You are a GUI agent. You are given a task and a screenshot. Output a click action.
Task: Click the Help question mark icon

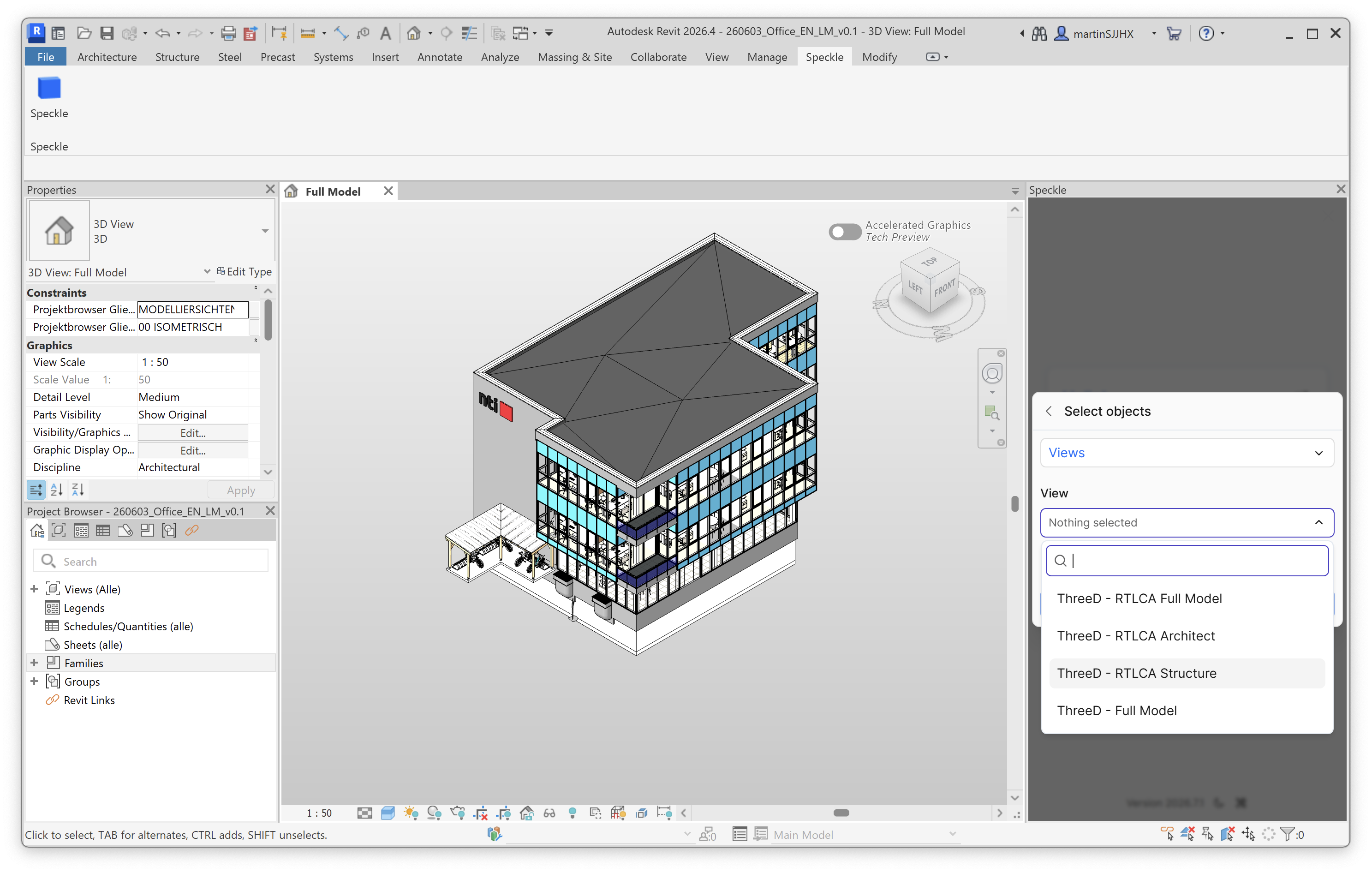pyautogui.click(x=1205, y=33)
